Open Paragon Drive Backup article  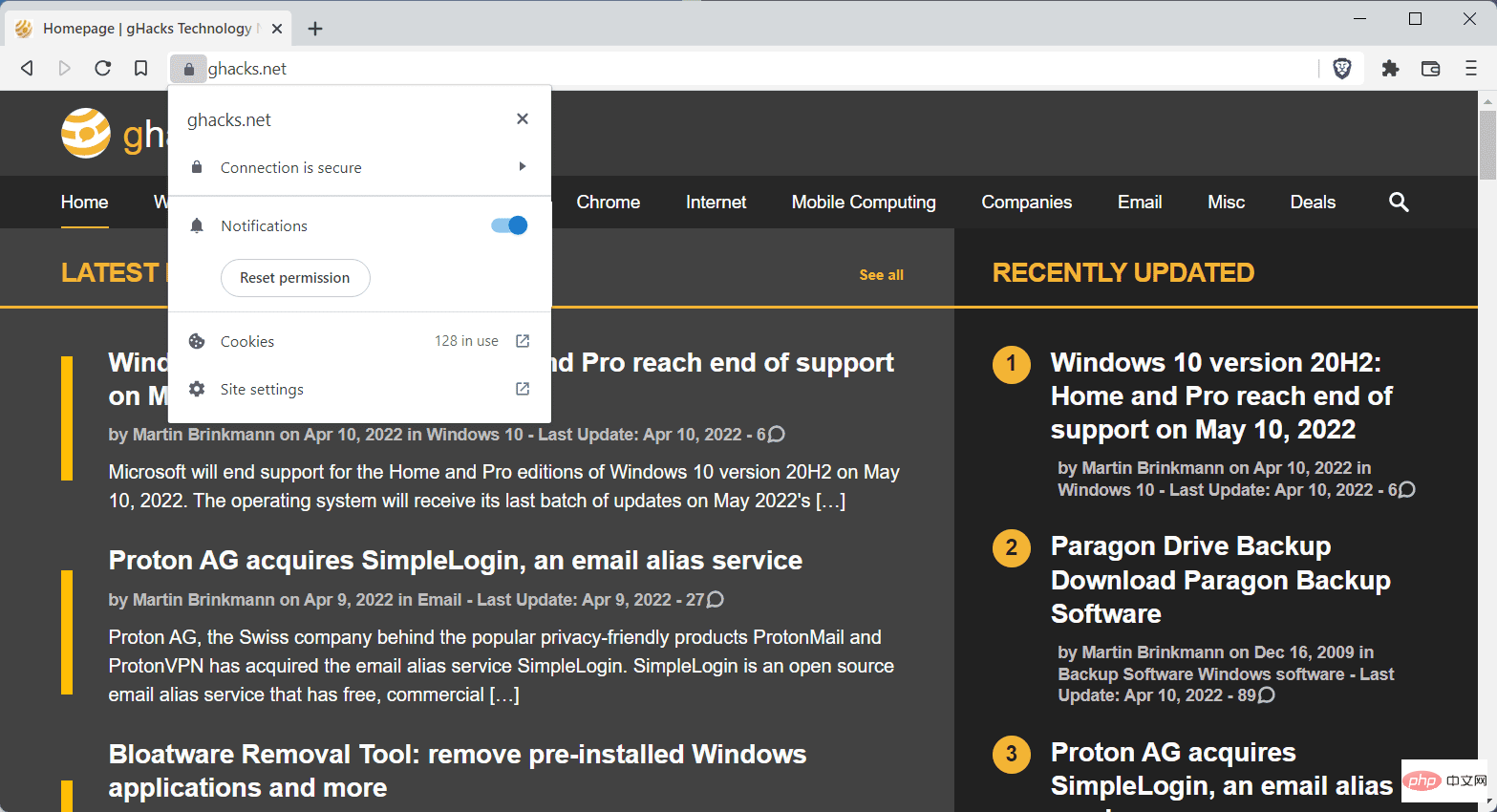pos(1221,580)
